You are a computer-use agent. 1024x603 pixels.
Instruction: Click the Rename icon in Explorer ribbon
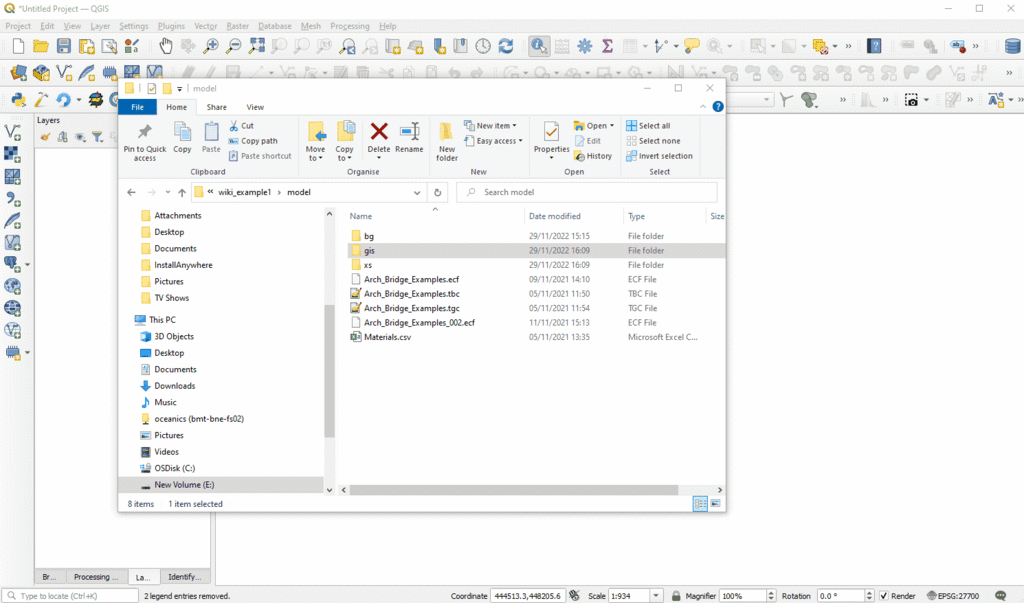(x=409, y=138)
